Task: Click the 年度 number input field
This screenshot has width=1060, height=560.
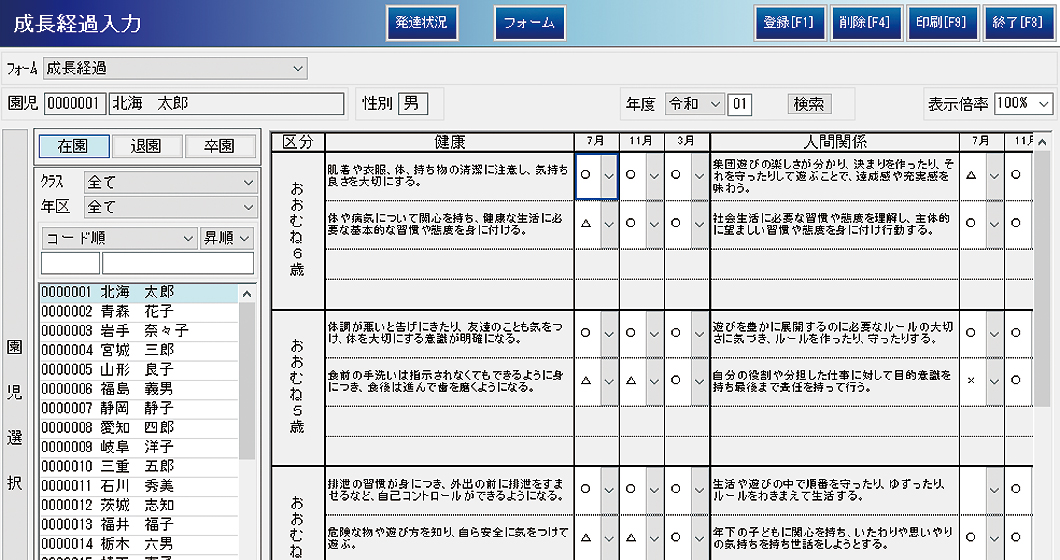Action: click(740, 104)
